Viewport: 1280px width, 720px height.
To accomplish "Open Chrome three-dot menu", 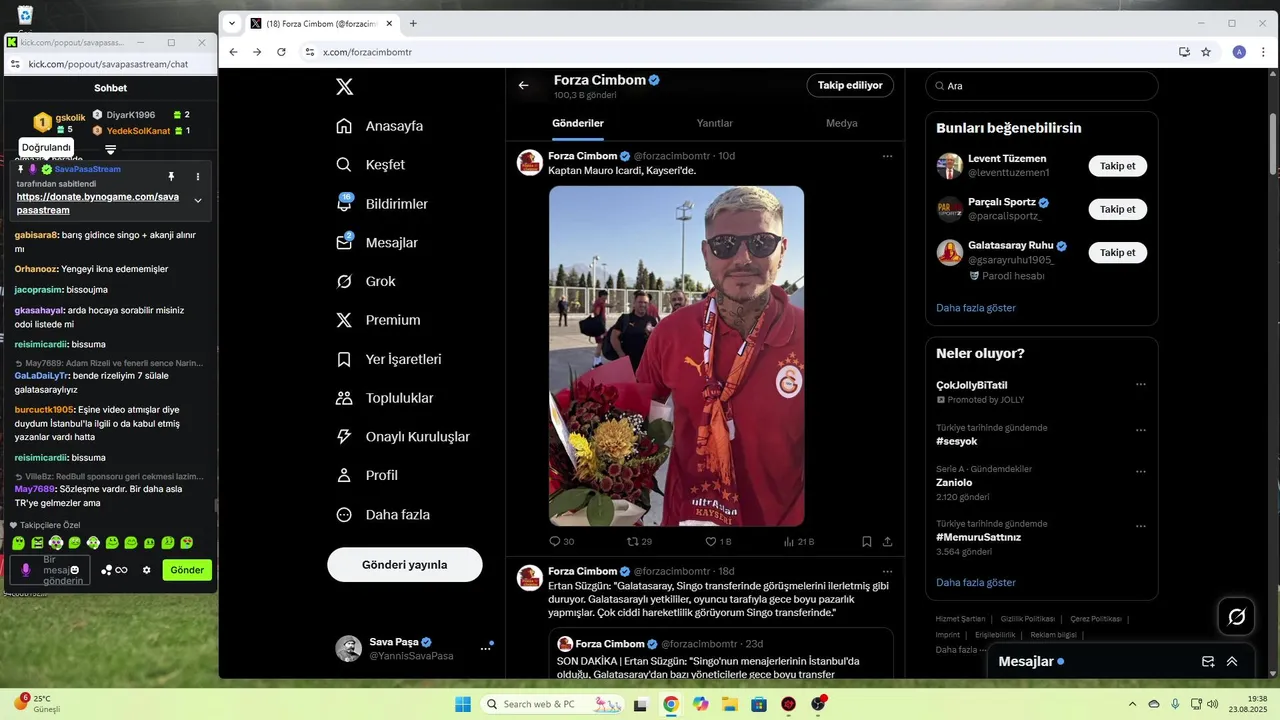I will point(1261,52).
